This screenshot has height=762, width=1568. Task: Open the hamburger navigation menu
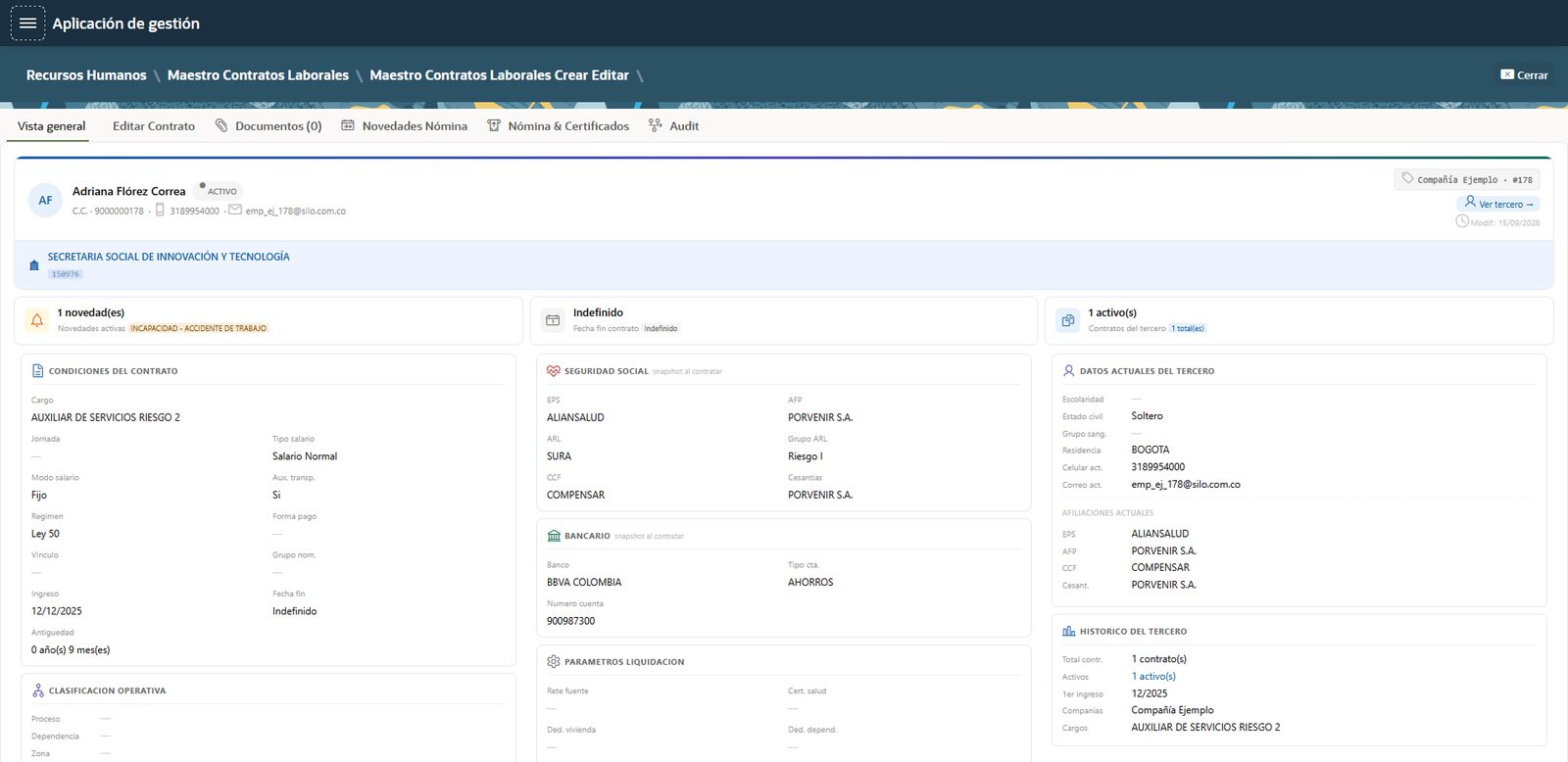pos(27,23)
